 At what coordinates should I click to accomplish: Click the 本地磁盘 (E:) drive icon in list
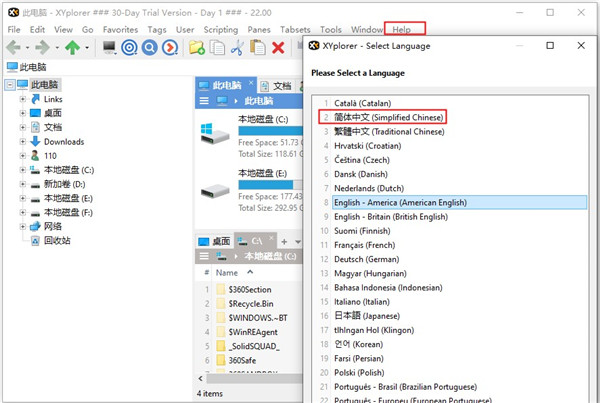pyautogui.click(x=215, y=191)
